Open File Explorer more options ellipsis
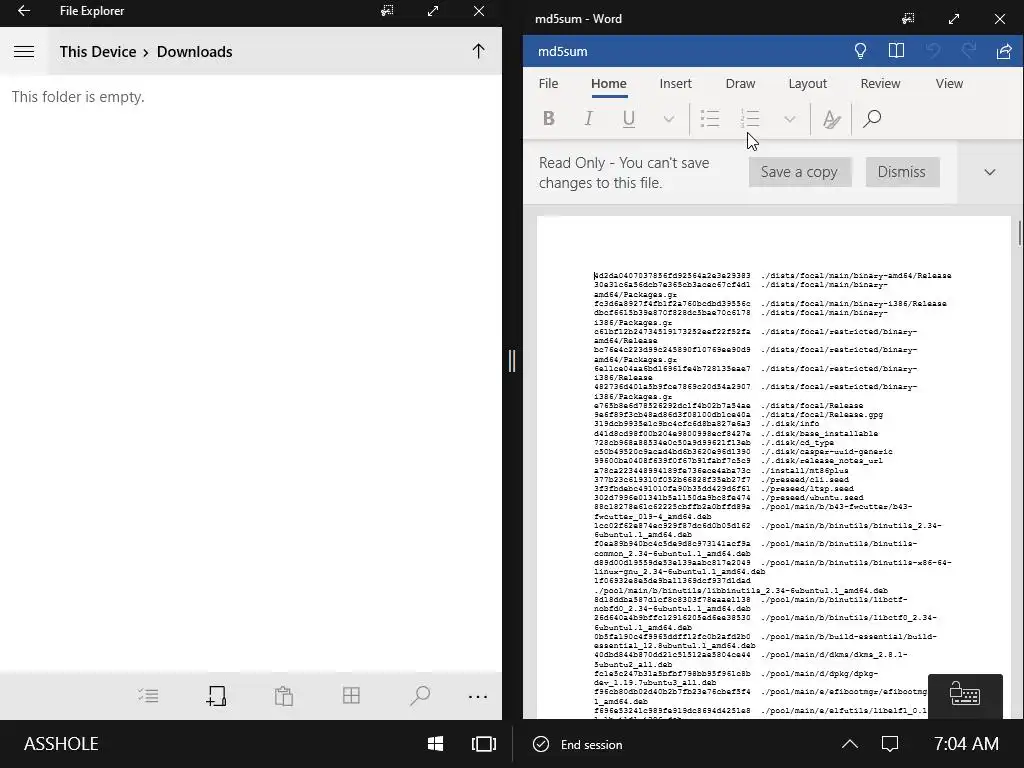 pos(478,697)
